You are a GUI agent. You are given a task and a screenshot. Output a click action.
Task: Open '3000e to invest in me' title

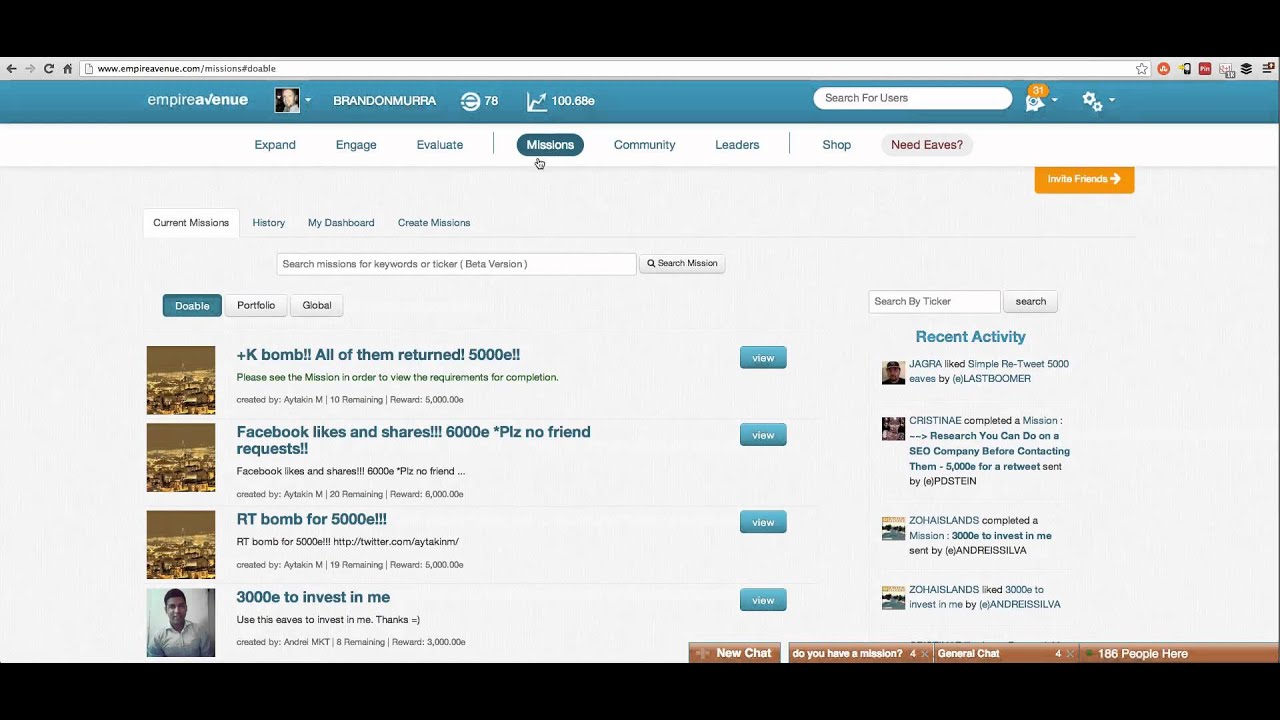[x=313, y=597]
